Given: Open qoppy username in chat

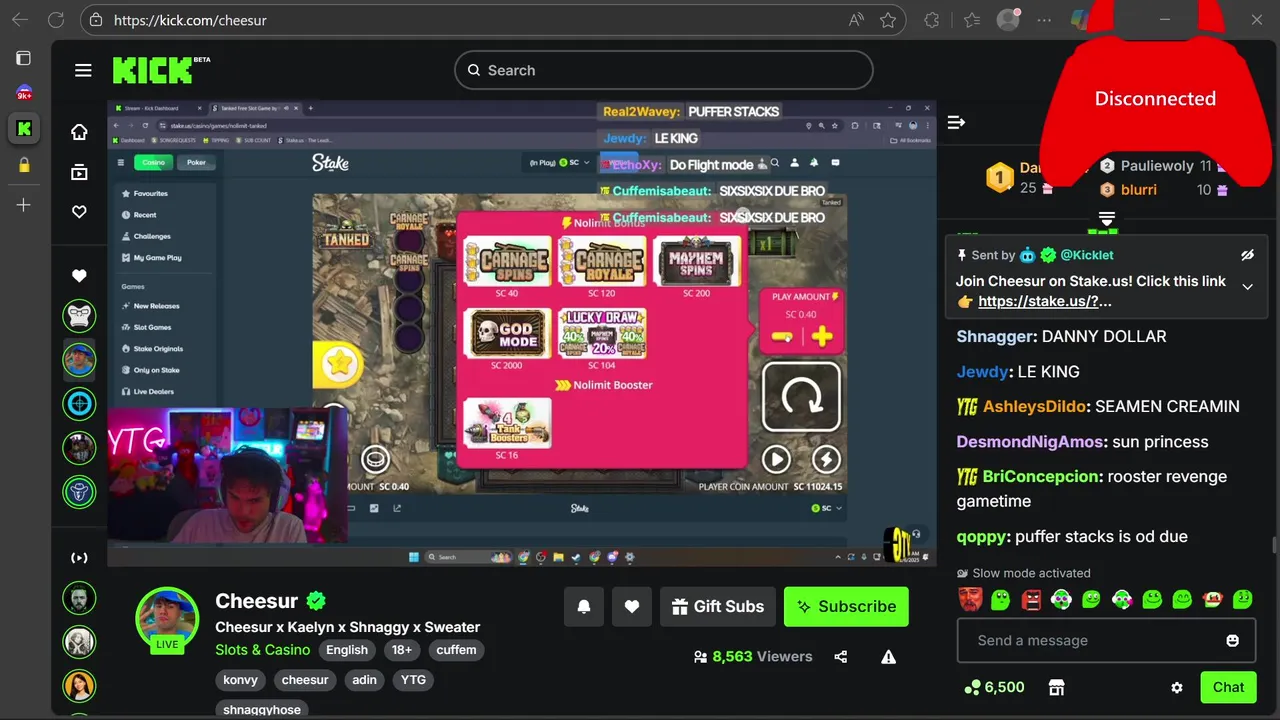Looking at the screenshot, I should click(982, 537).
